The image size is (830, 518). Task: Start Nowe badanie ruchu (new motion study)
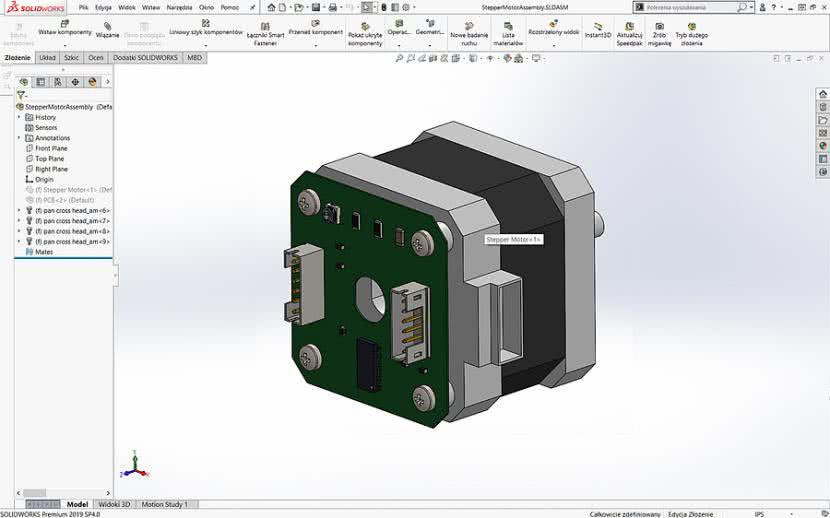[469, 23]
